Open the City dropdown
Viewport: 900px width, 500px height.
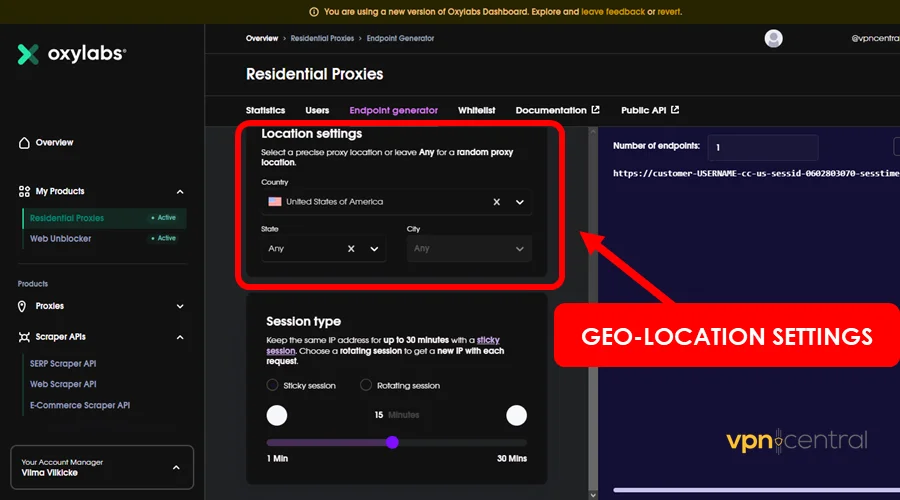click(469, 249)
